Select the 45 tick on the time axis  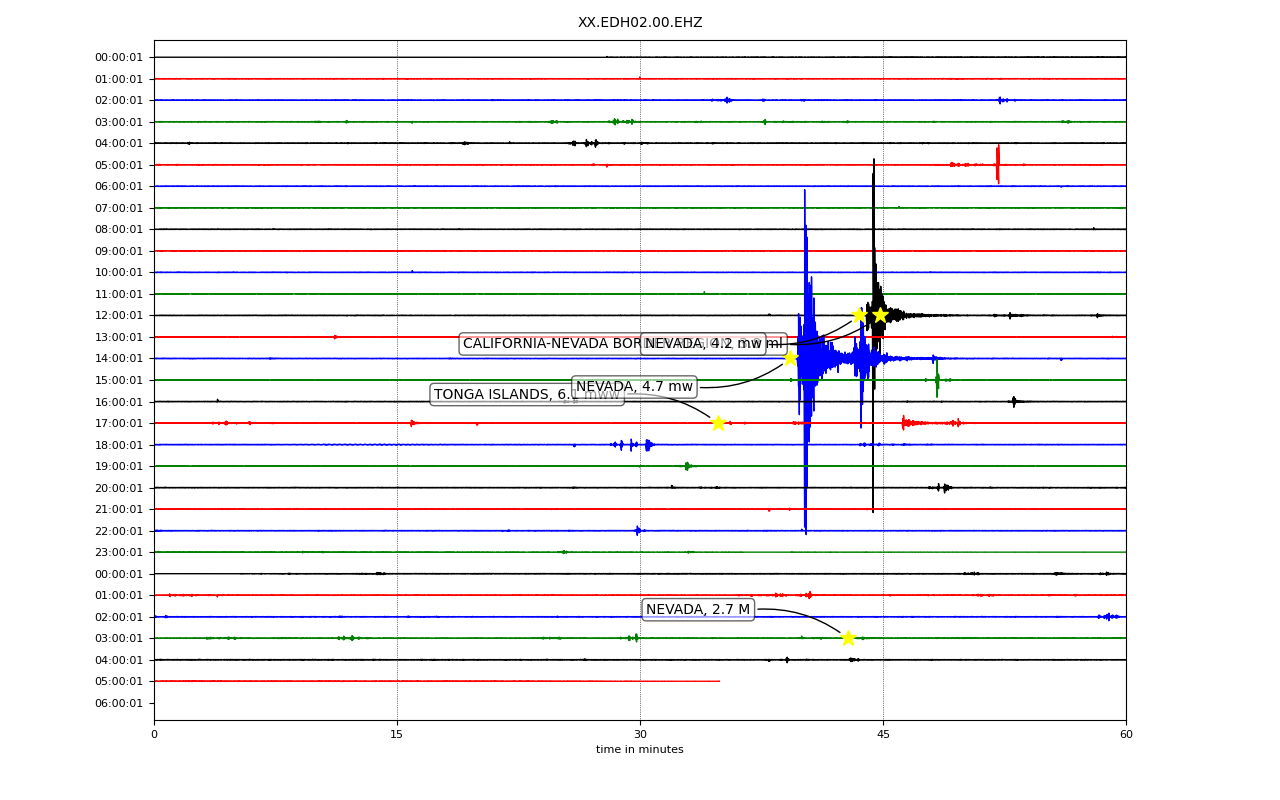(x=883, y=735)
